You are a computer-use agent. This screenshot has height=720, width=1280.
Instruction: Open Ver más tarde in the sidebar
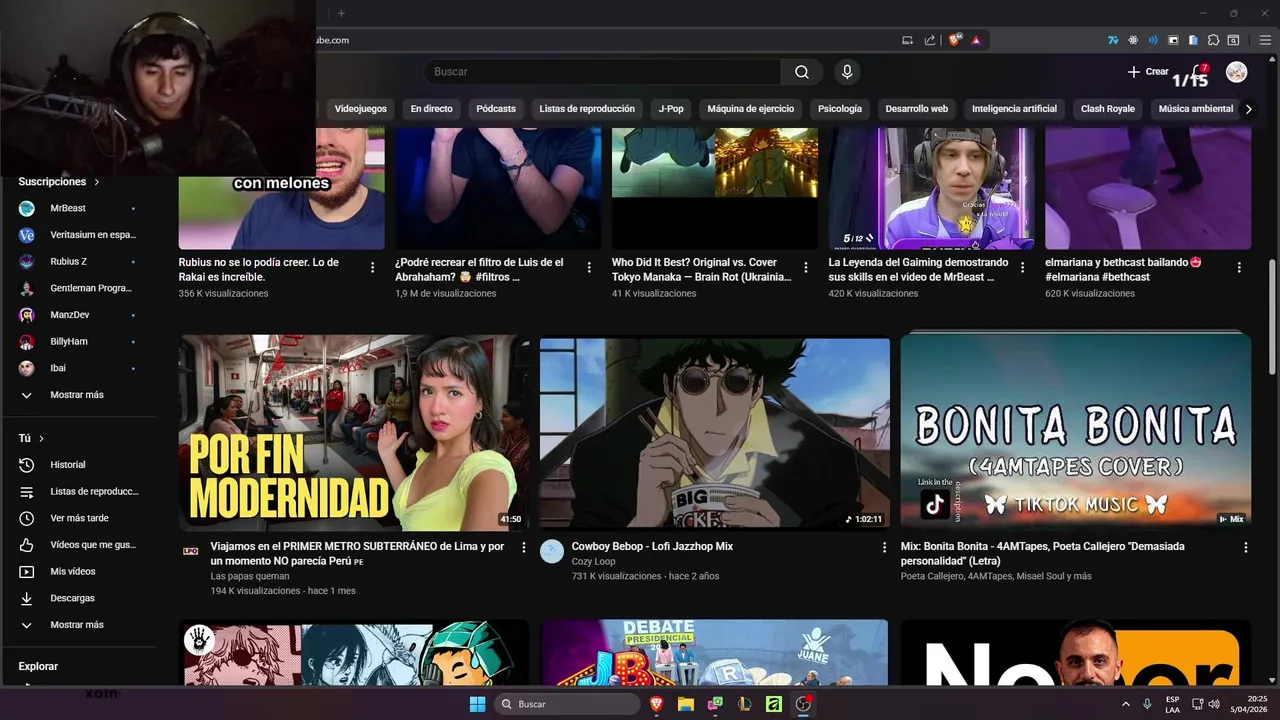(80, 518)
